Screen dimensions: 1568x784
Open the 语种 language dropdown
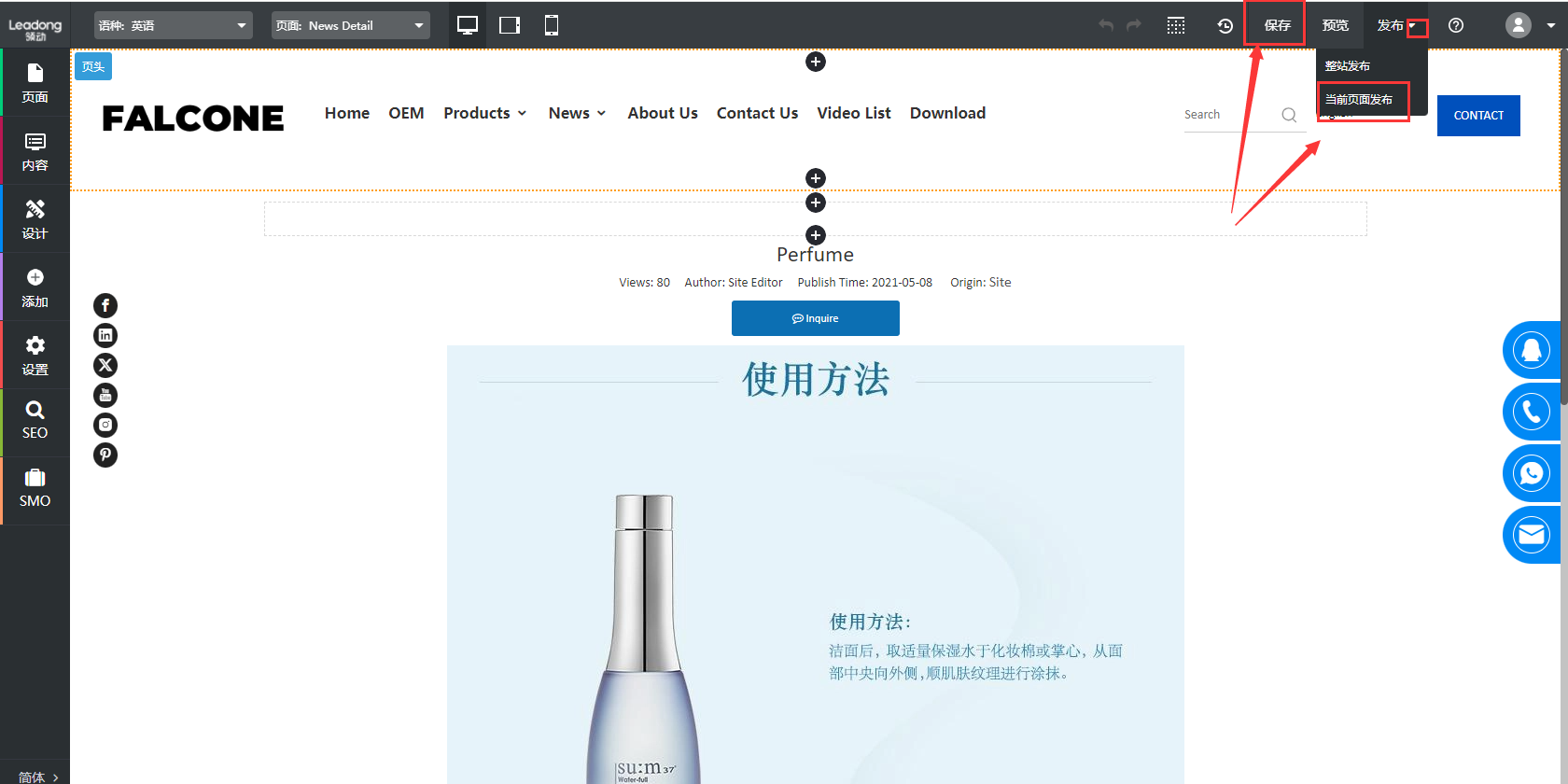173,25
